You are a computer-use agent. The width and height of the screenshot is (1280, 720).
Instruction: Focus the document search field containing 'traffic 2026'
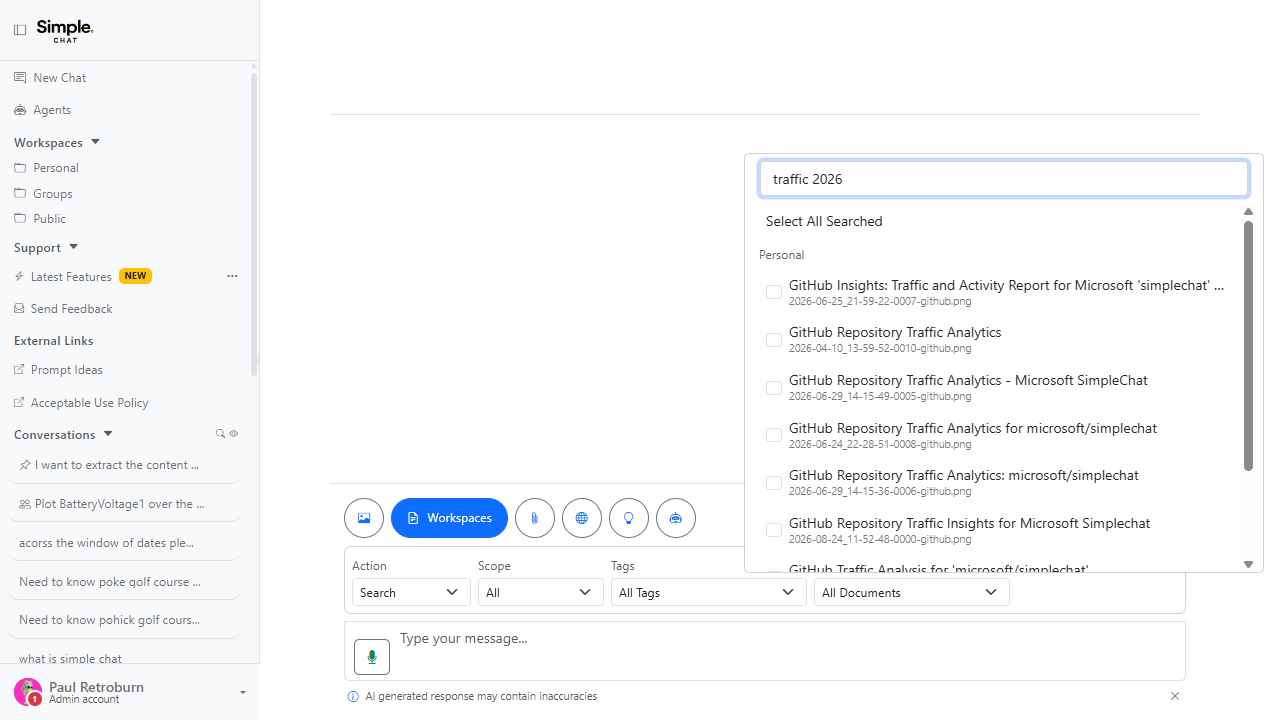pos(1004,179)
